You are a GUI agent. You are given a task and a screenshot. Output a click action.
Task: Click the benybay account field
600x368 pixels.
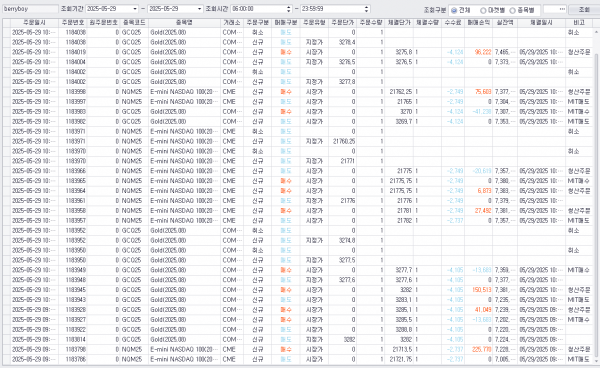pyautogui.click(x=30, y=9)
